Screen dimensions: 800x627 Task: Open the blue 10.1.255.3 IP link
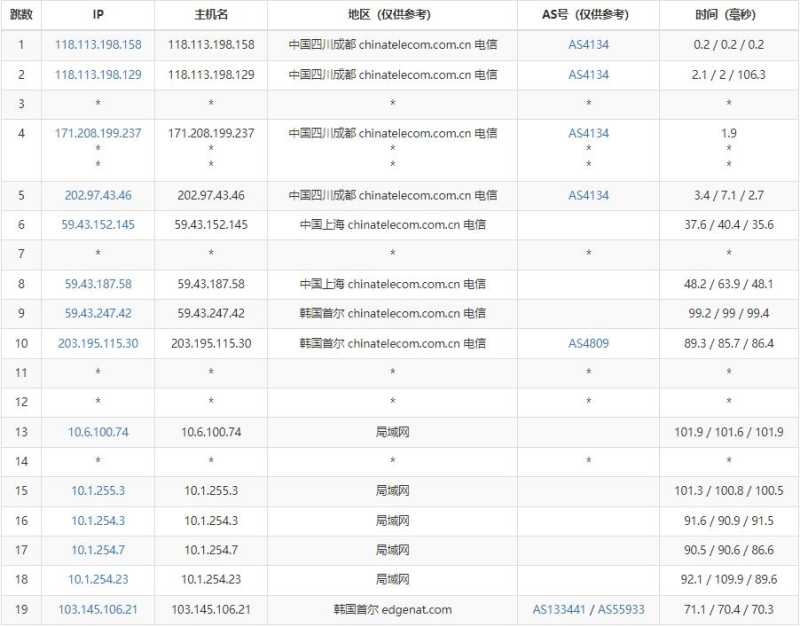(98, 491)
